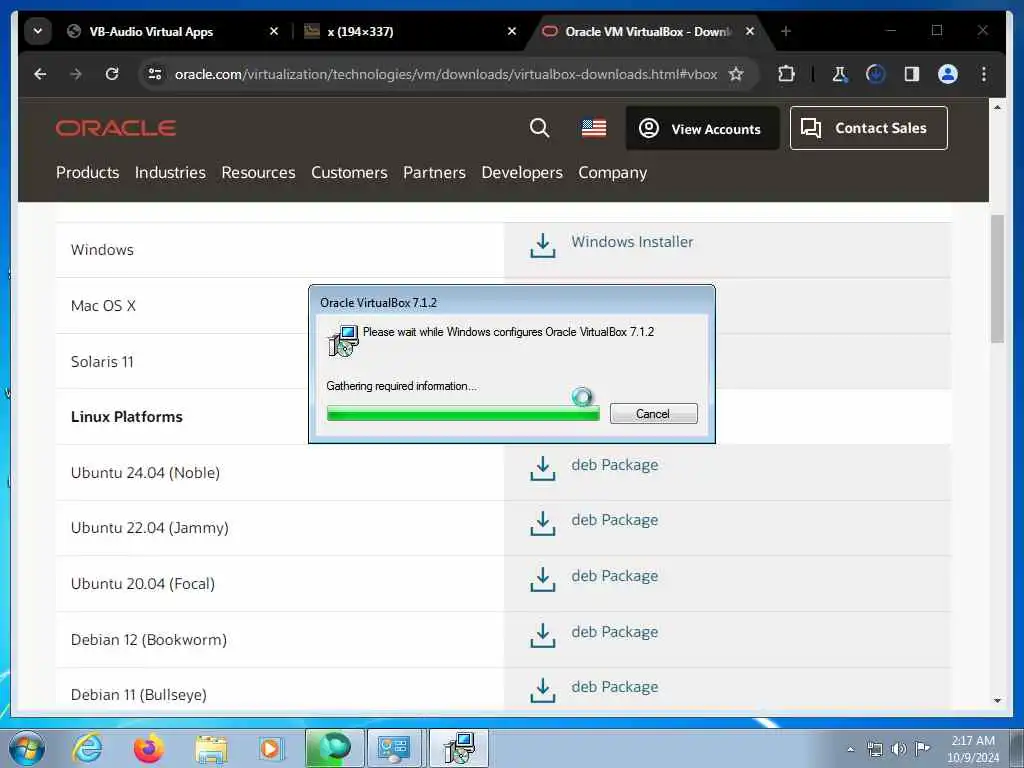The width and height of the screenshot is (1024, 768).
Task: Click deb Package link for Ubuntu 24.04
Action: point(615,465)
